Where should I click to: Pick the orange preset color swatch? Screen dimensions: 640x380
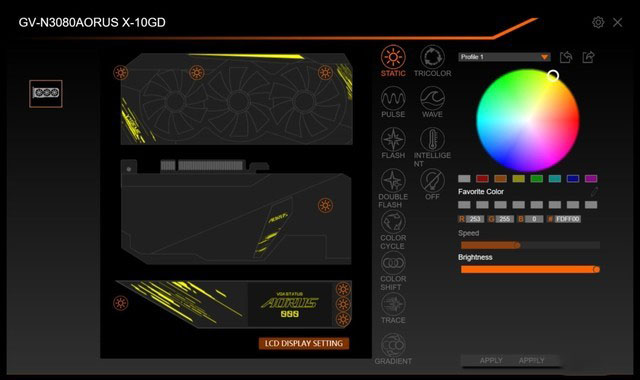(x=500, y=178)
